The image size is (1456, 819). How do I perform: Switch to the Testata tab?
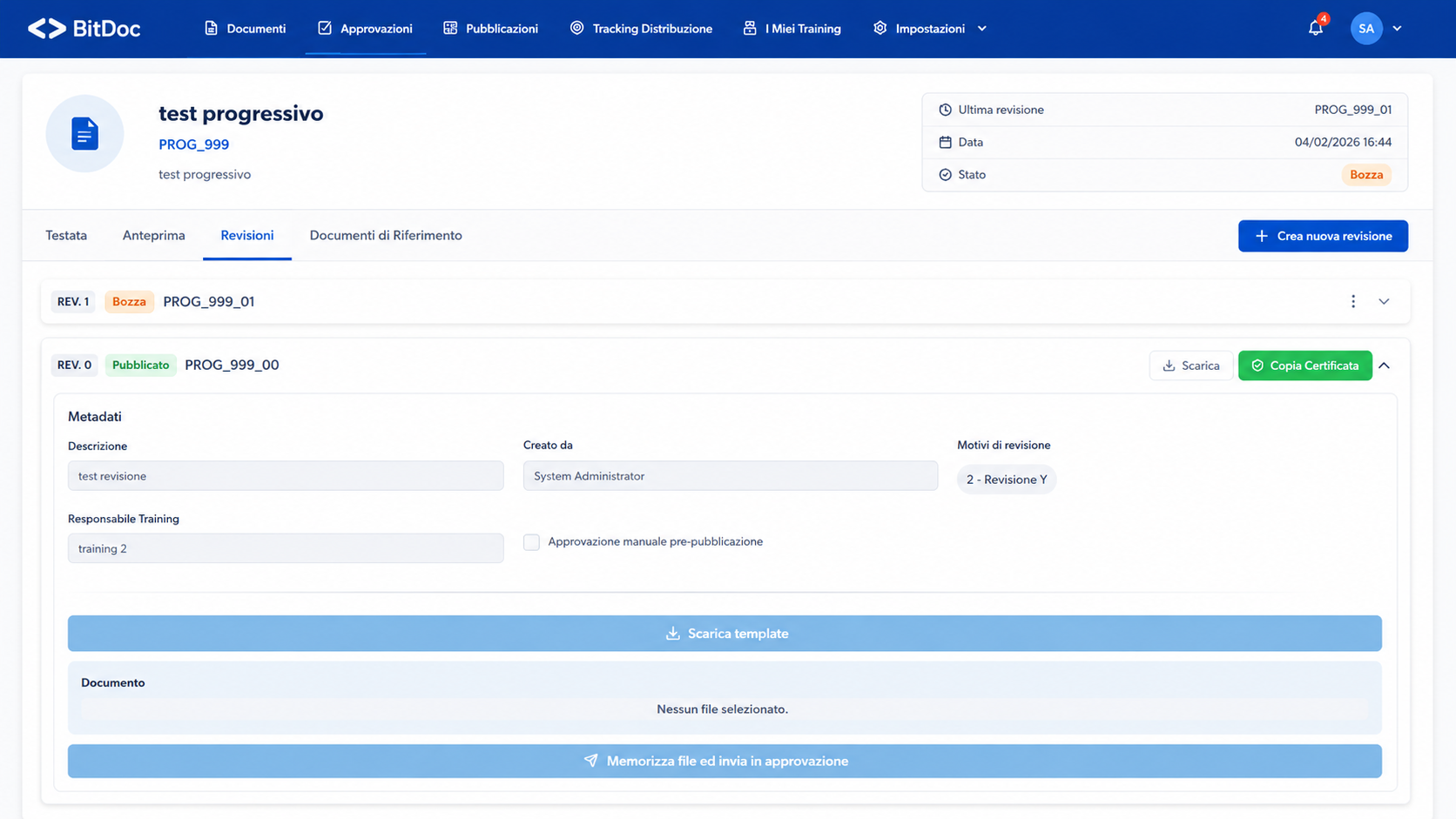(66, 235)
